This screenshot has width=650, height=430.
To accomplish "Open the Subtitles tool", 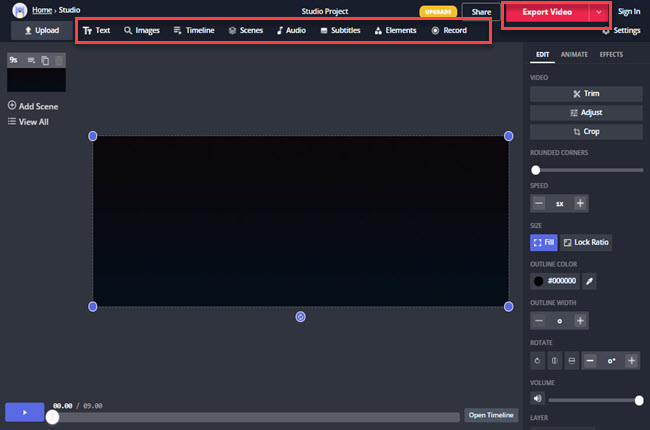I will (x=340, y=30).
